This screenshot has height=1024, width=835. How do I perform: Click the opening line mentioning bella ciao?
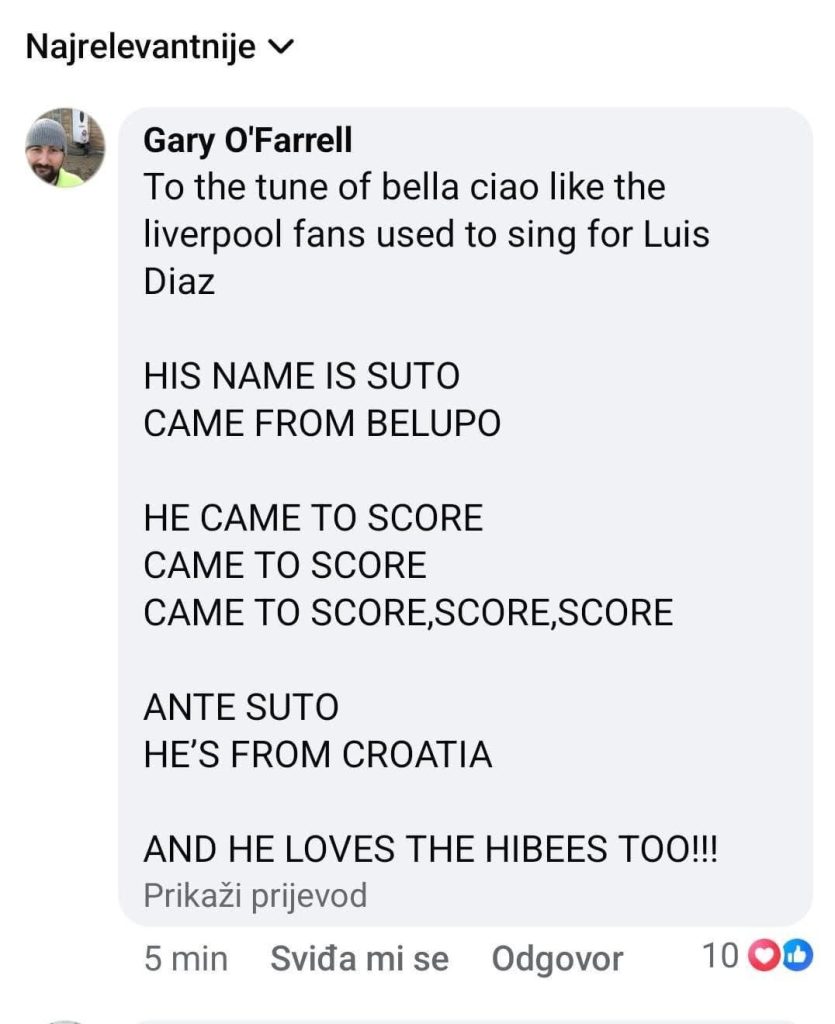click(404, 187)
